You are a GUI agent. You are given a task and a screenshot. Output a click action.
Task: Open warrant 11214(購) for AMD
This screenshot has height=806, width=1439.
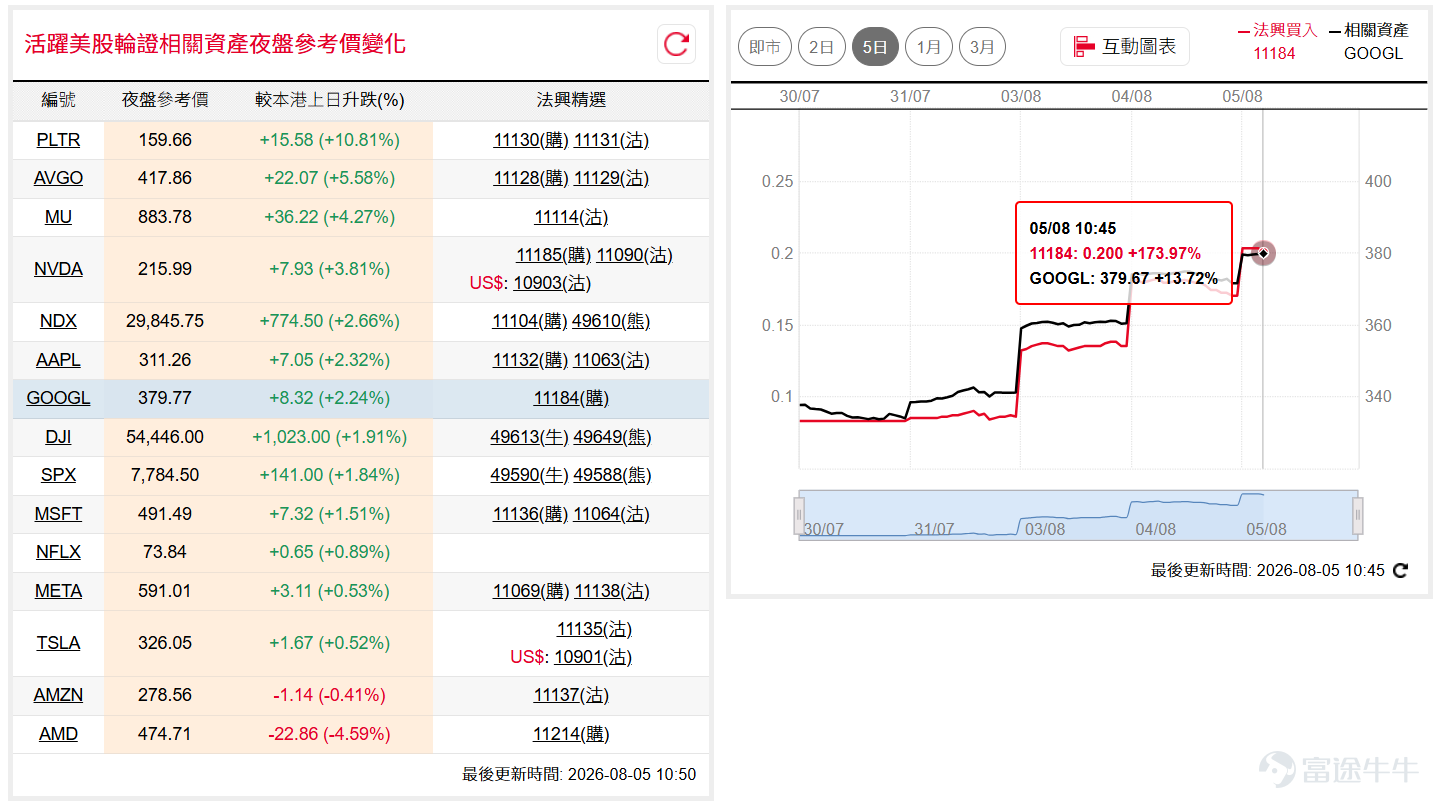[x=571, y=734]
